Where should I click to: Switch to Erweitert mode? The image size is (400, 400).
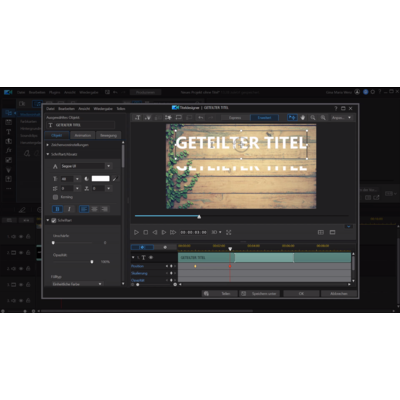pyautogui.click(x=264, y=118)
